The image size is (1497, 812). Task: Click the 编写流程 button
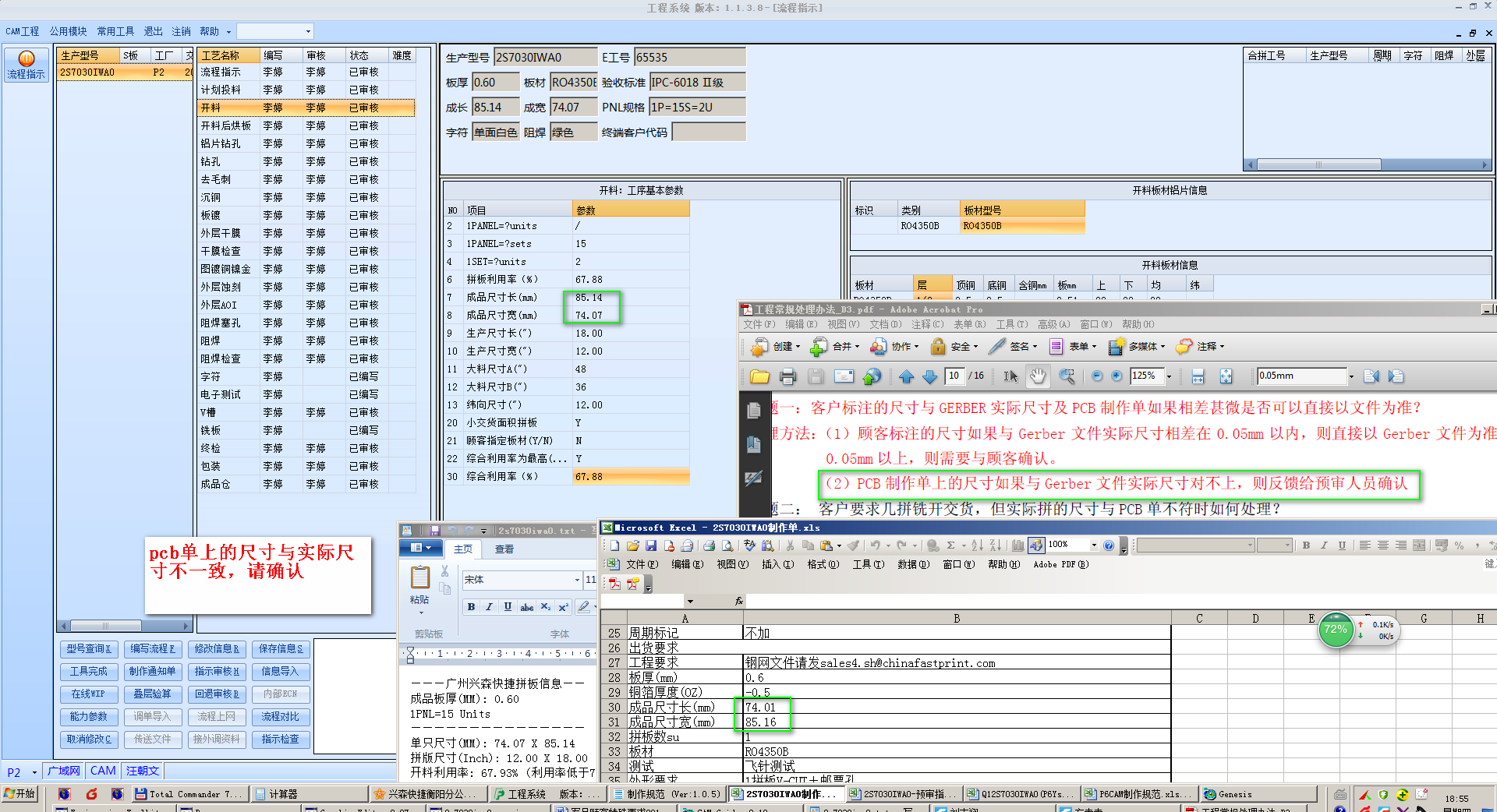click(153, 649)
